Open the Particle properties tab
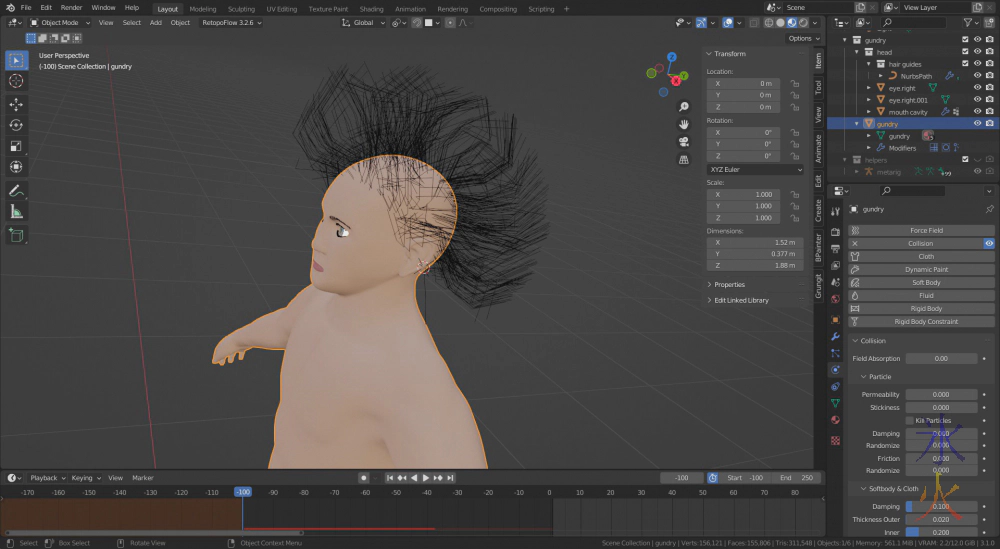The width and height of the screenshot is (1000, 549). pyautogui.click(x=835, y=353)
